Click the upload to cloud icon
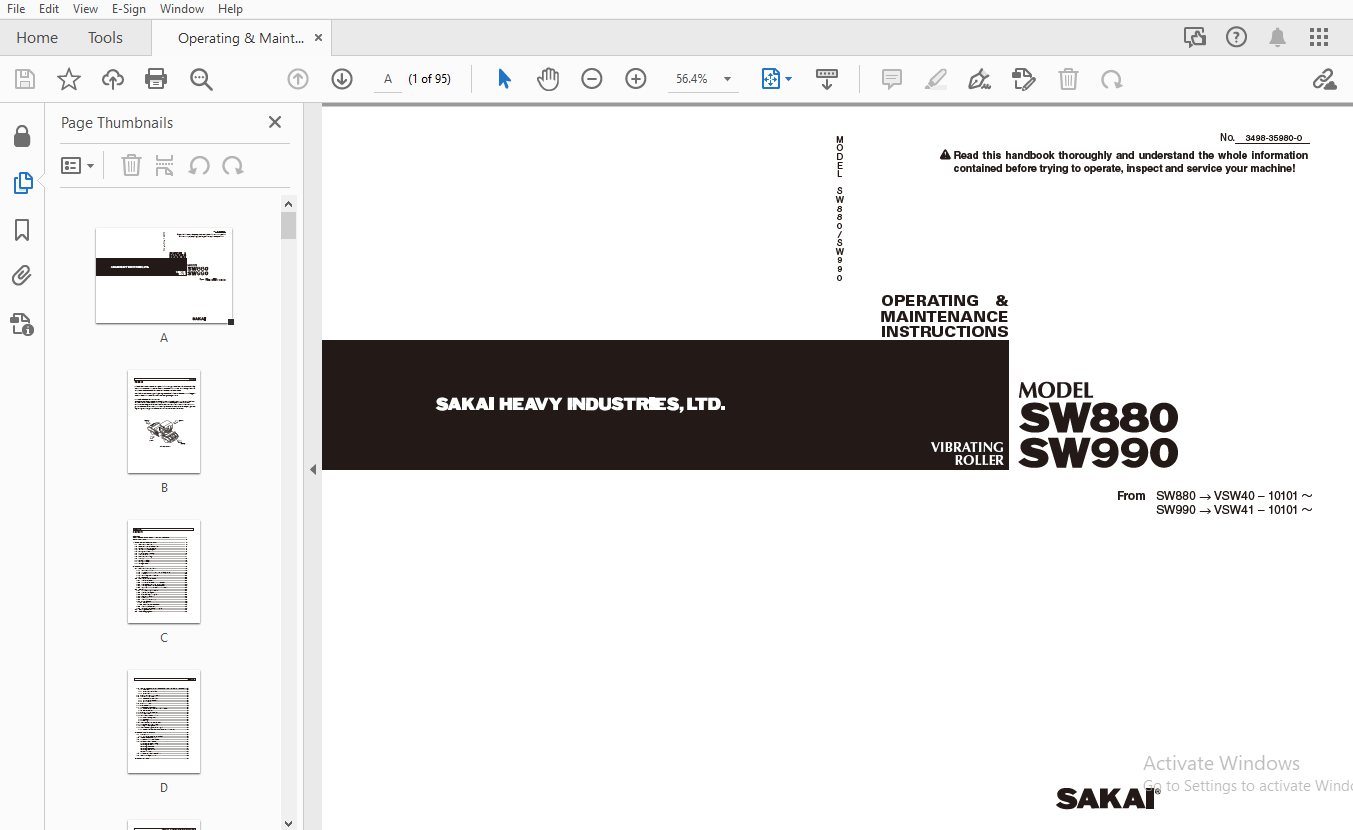The height and width of the screenshot is (830, 1353). click(113, 79)
